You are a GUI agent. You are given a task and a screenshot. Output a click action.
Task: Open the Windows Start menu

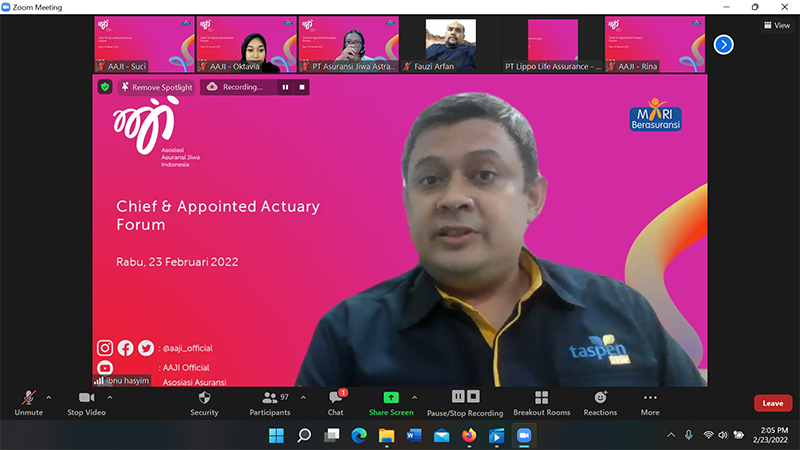click(277, 436)
